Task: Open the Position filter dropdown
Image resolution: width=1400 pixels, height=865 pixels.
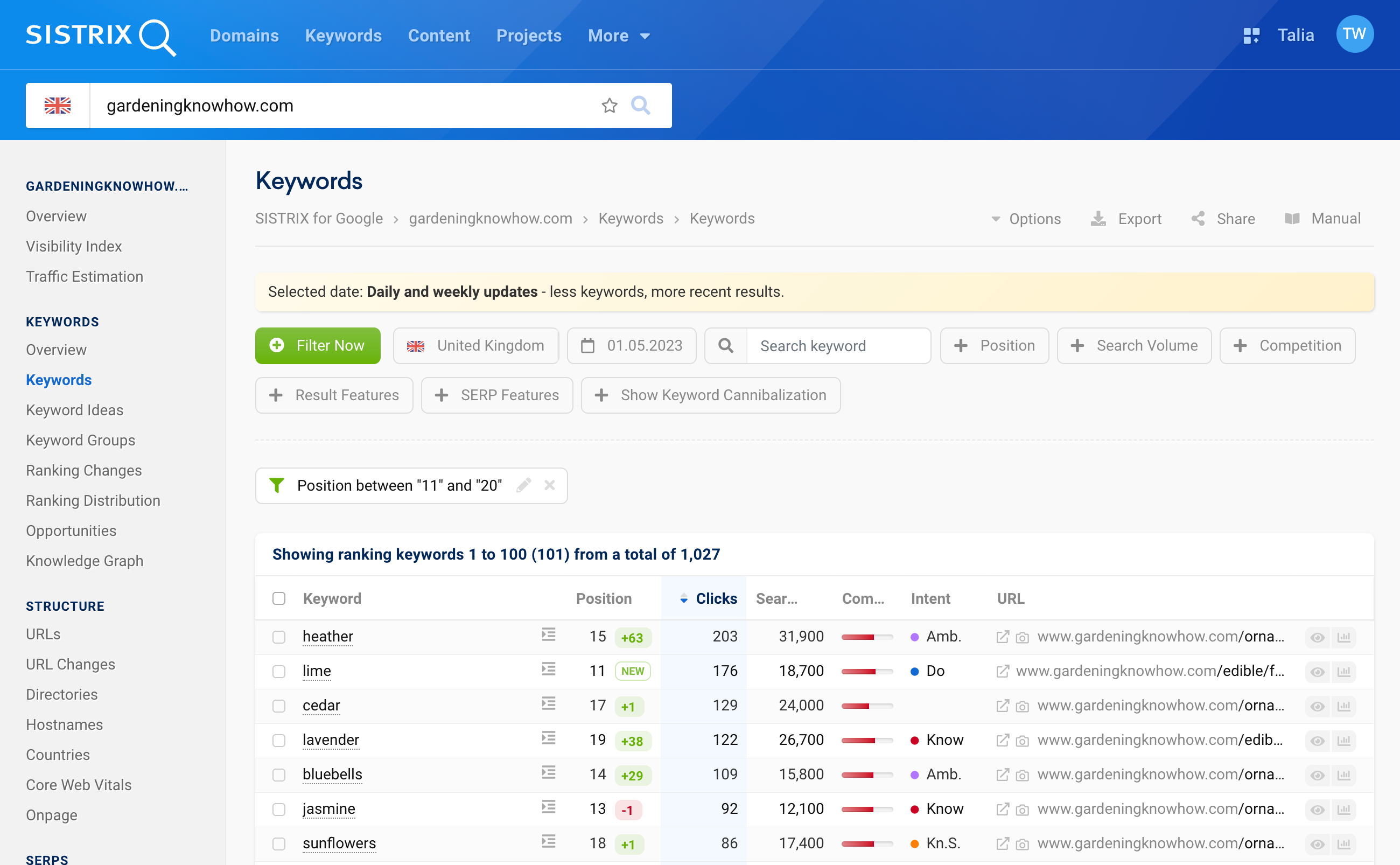Action: coord(994,345)
